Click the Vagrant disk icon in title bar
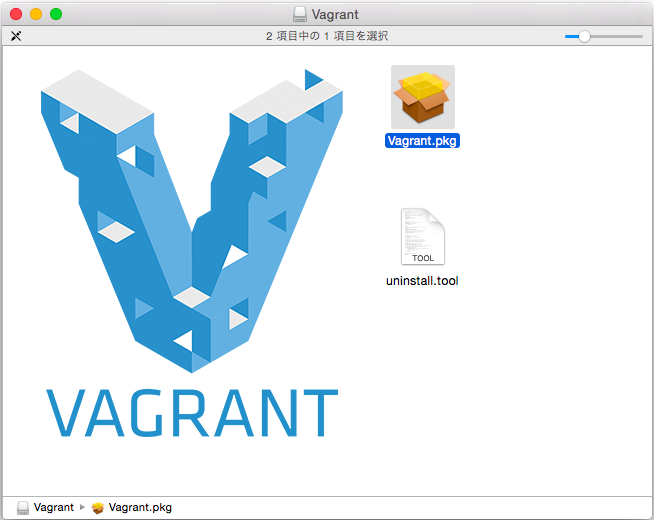The width and height of the screenshot is (654, 520). pos(299,15)
